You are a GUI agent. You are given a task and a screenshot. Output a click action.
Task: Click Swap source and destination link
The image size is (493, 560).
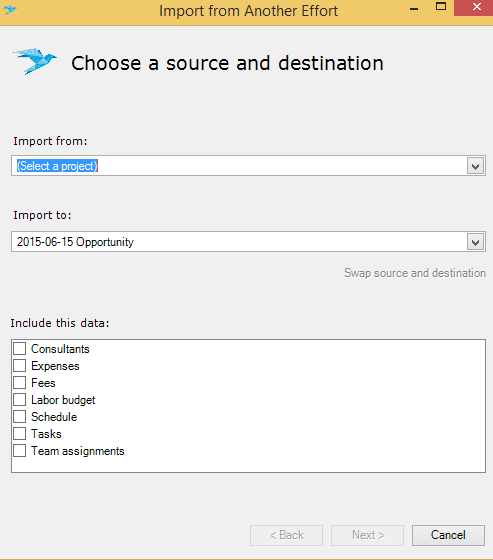pyautogui.click(x=415, y=273)
